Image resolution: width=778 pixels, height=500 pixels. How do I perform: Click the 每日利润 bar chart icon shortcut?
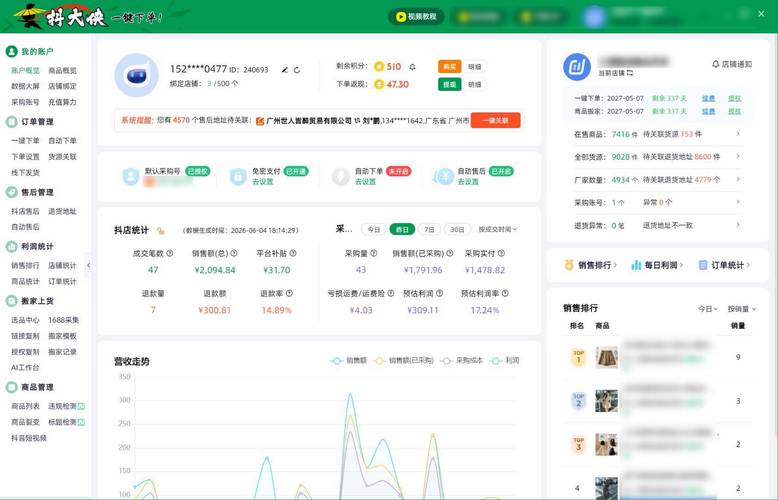tap(636, 265)
